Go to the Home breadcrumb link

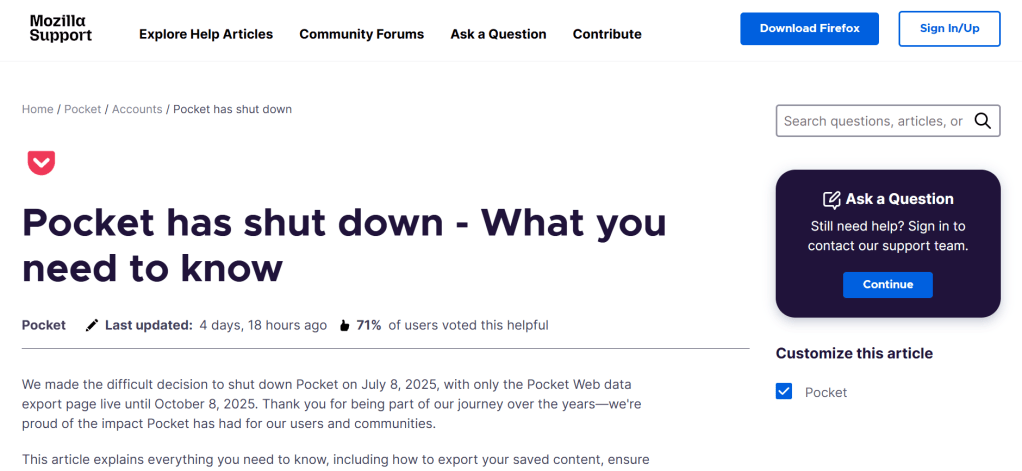38,109
